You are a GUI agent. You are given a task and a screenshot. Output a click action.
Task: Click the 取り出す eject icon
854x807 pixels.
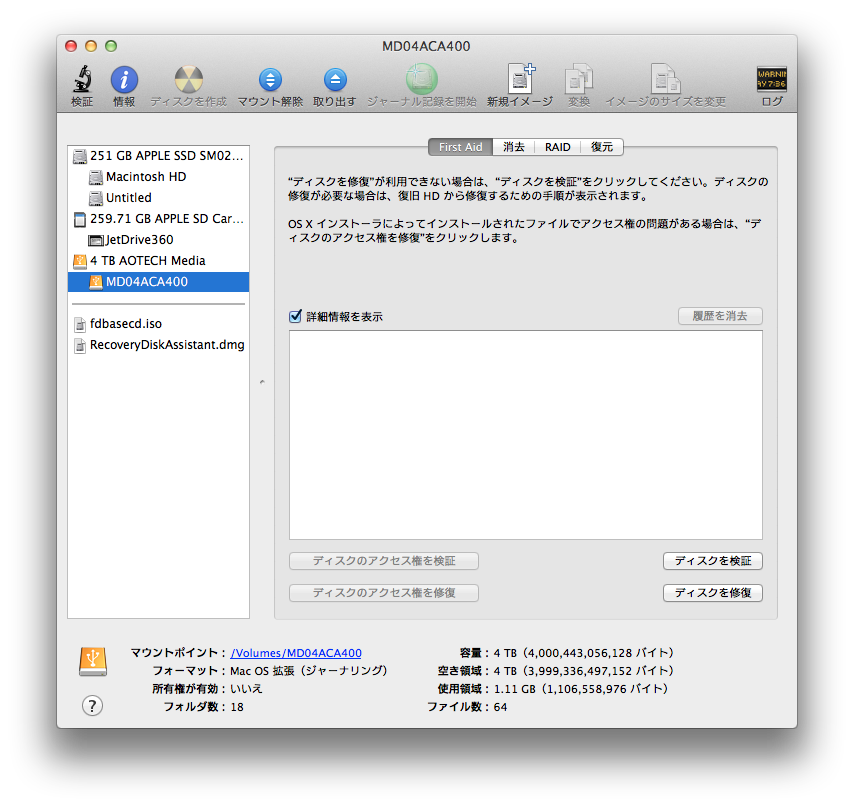335,80
